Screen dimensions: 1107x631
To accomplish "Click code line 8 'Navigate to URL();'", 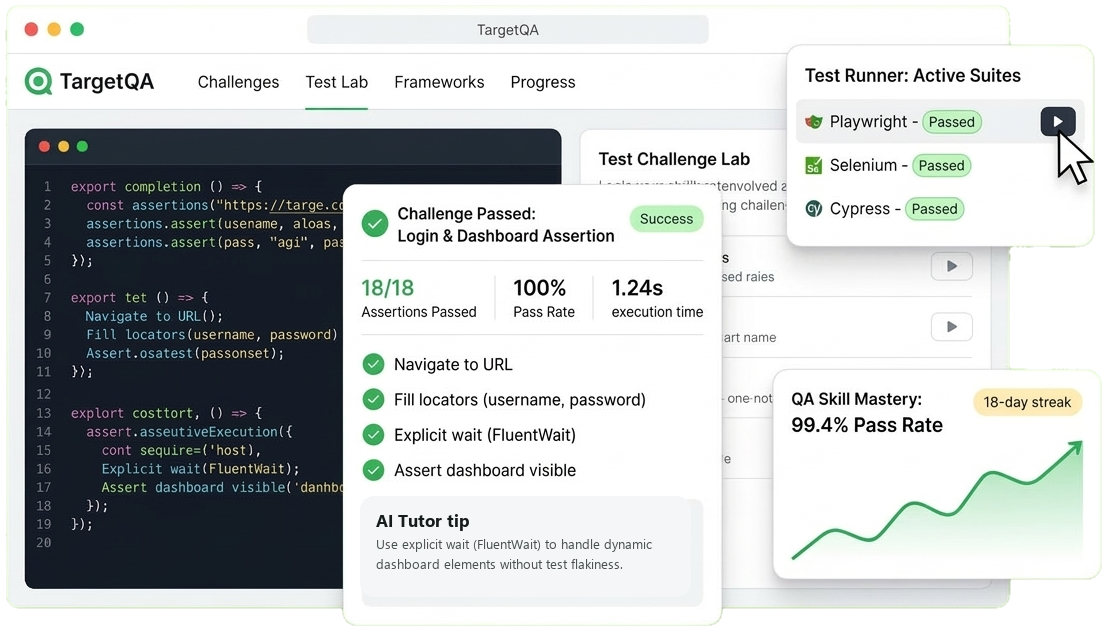I will click(x=154, y=316).
